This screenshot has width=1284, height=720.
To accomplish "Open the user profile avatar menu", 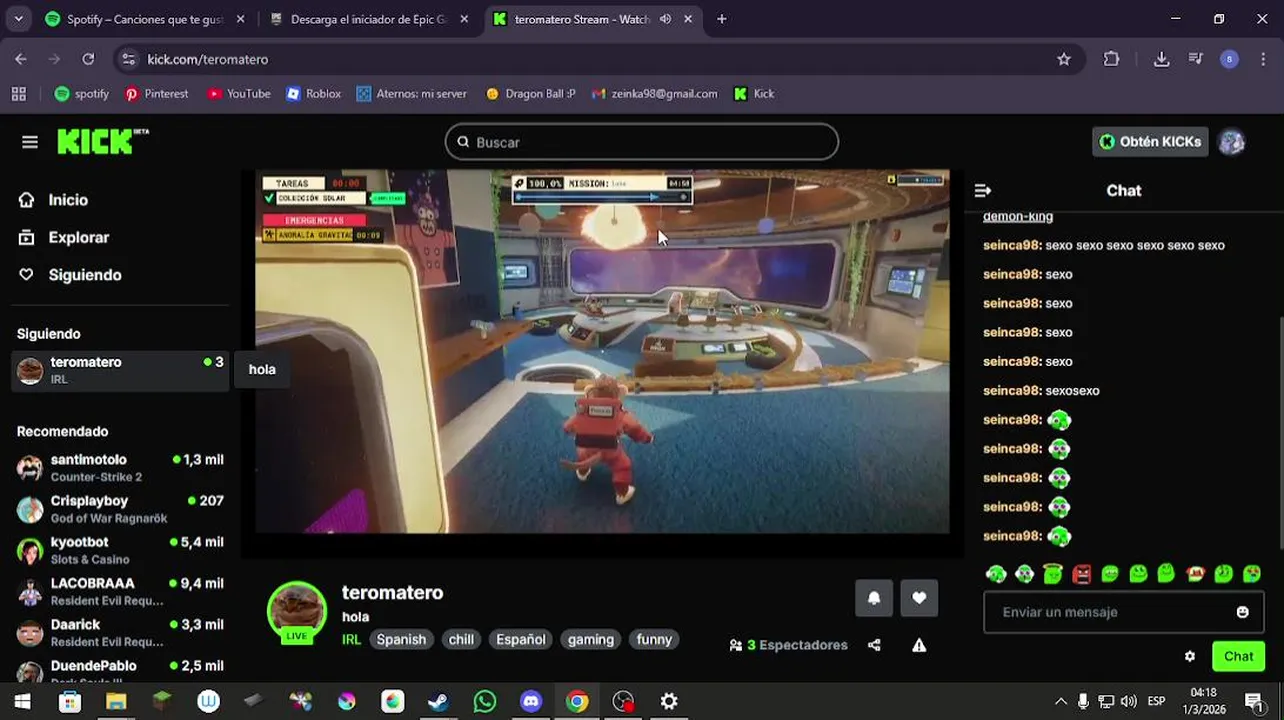I will pos(1231,142).
